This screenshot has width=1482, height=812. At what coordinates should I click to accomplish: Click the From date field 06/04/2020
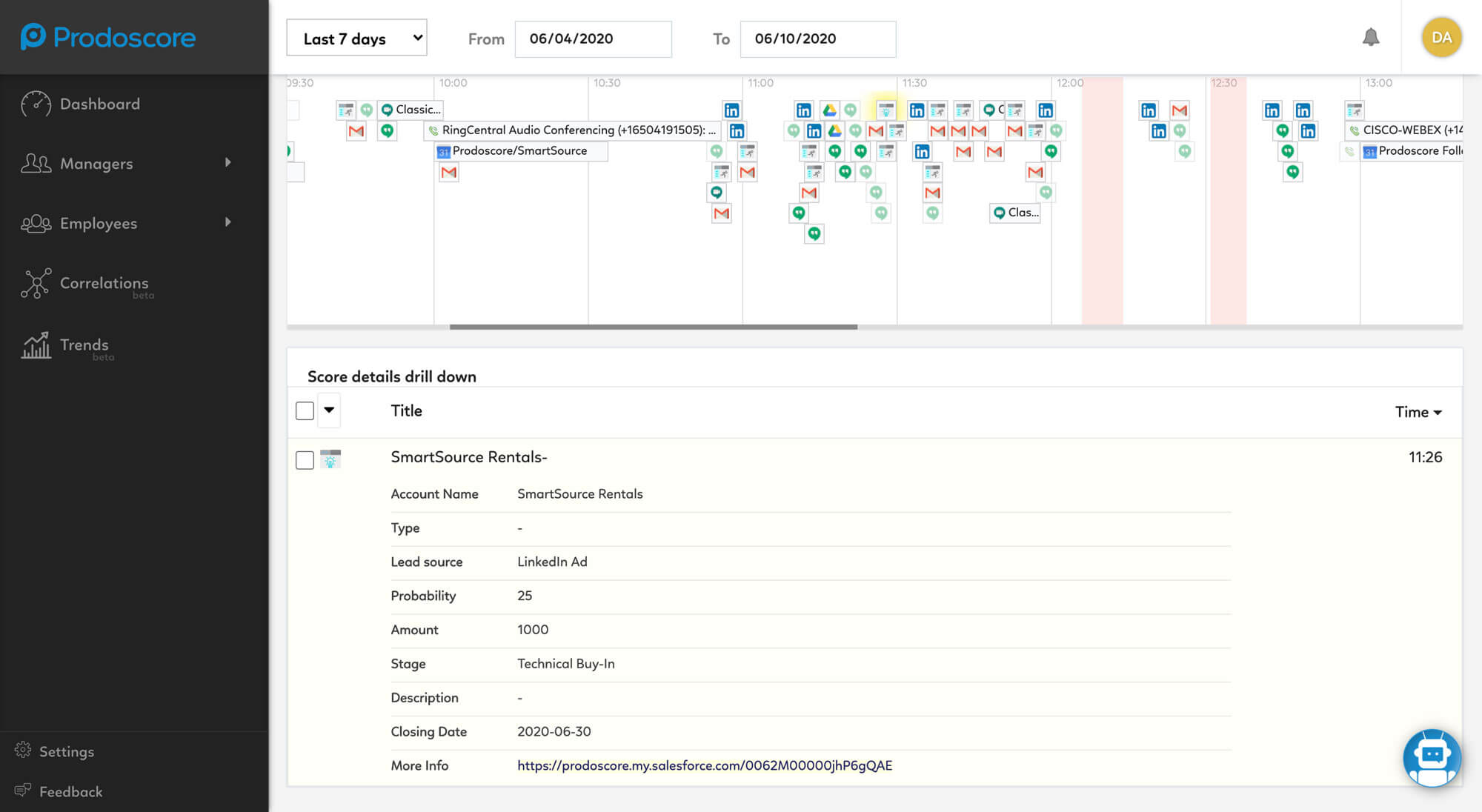pyautogui.click(x=594, y=39)
